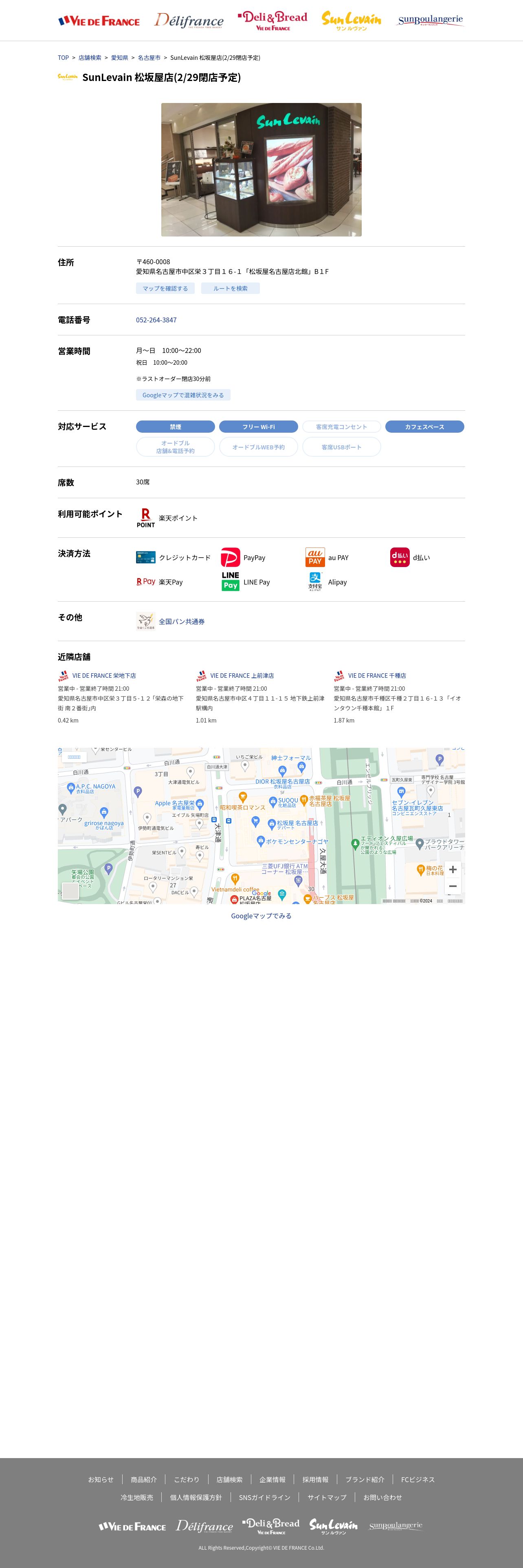Image resolution: width=523 pixels, height=1568 pixels.
Task: Click the Rakuten POINT icon
Action: click(145, 518)
